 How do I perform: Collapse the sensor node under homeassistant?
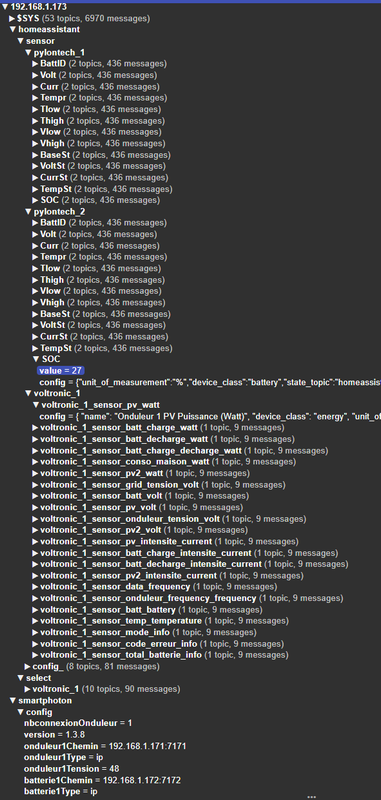coord(20,41)
